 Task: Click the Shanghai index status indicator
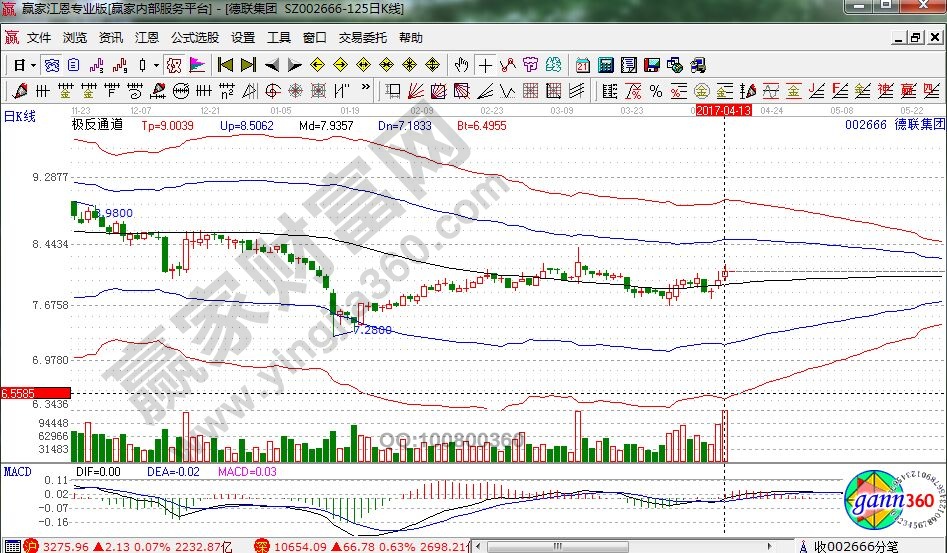click(30, 546)
